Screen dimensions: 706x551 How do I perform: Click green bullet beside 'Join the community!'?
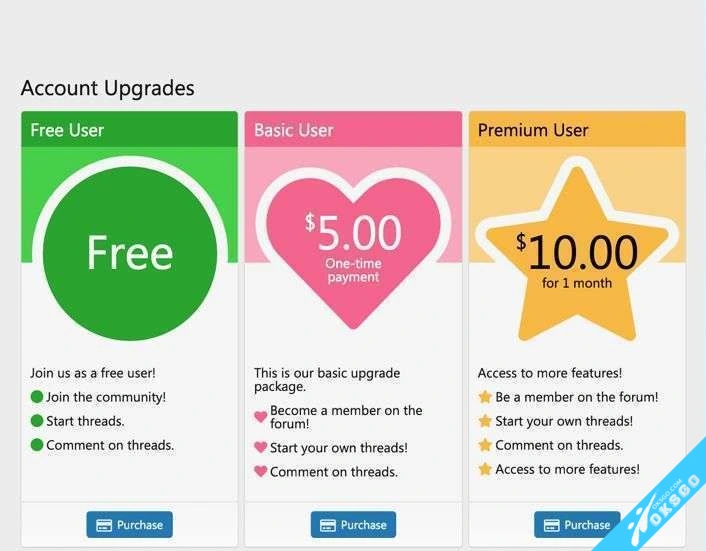point(37,397)
